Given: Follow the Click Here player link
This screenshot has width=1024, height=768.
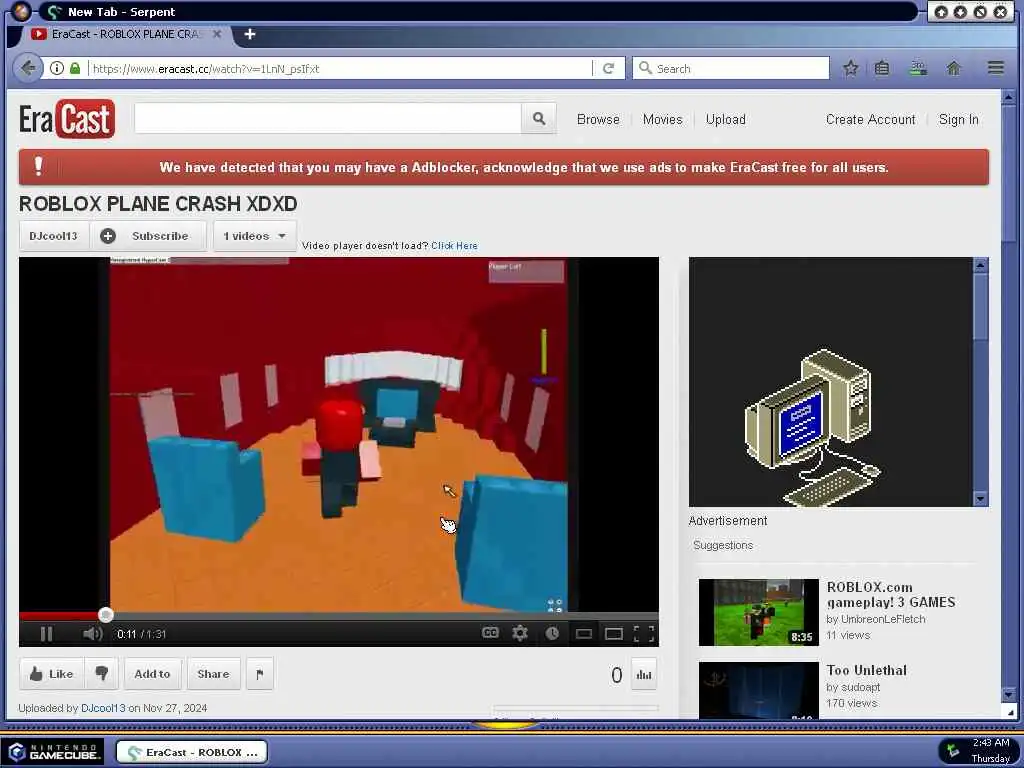Looking at the screenshot, I should tap(454, 246).
